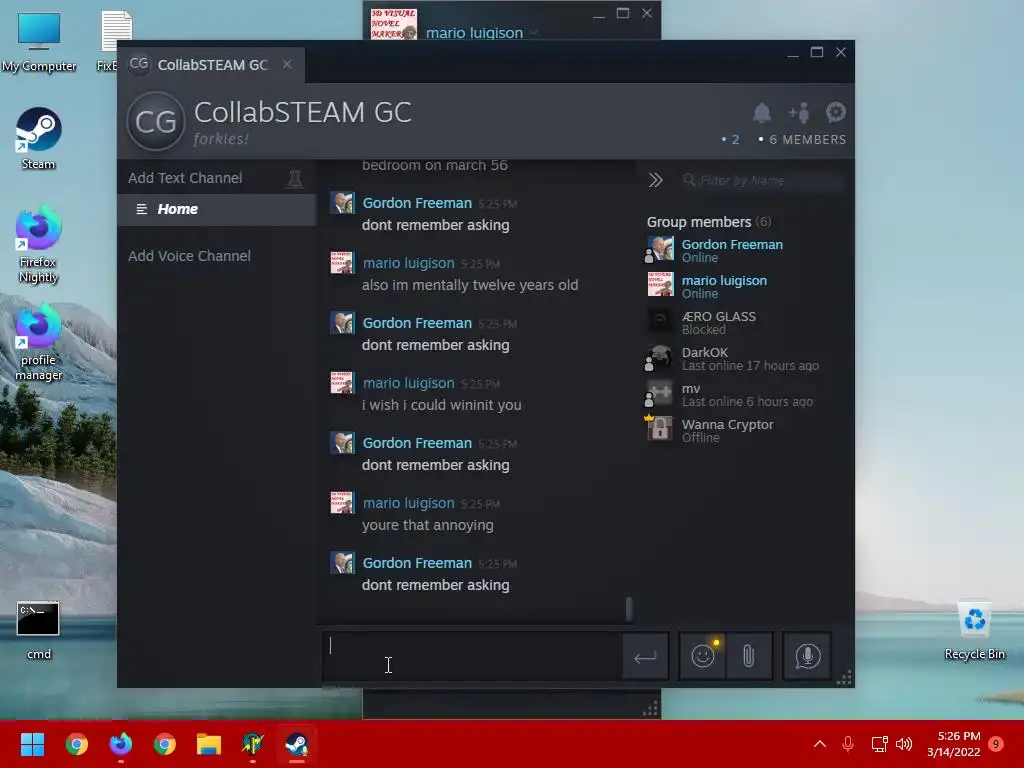Open My Computer desktop icon
Screen dimensions: 1024x768
(39, 42)
